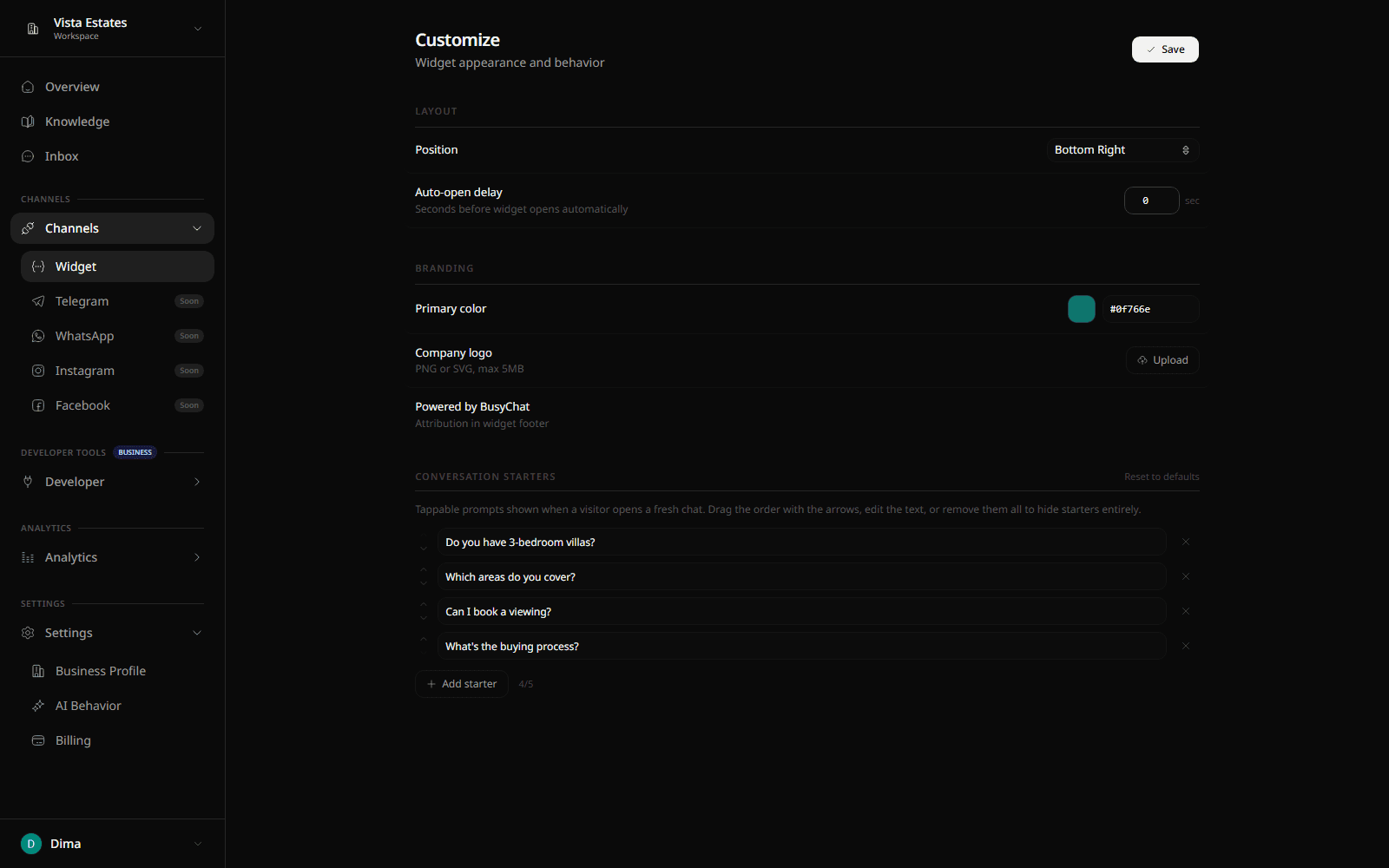The height and width of the screenshot is (868, 1389).
Task: Select the WhatsApp channel
Action: click(x=117, y=336)
